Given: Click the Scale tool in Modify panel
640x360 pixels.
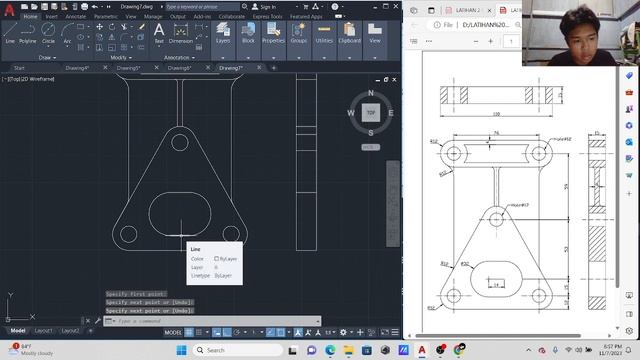Looking at the screenshot, I should pyautogui.click(x=111, y=47).
